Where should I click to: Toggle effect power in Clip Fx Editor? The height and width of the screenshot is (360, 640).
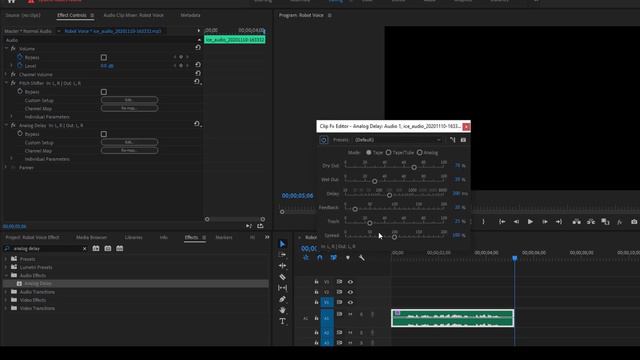click(x=324, y=140)
